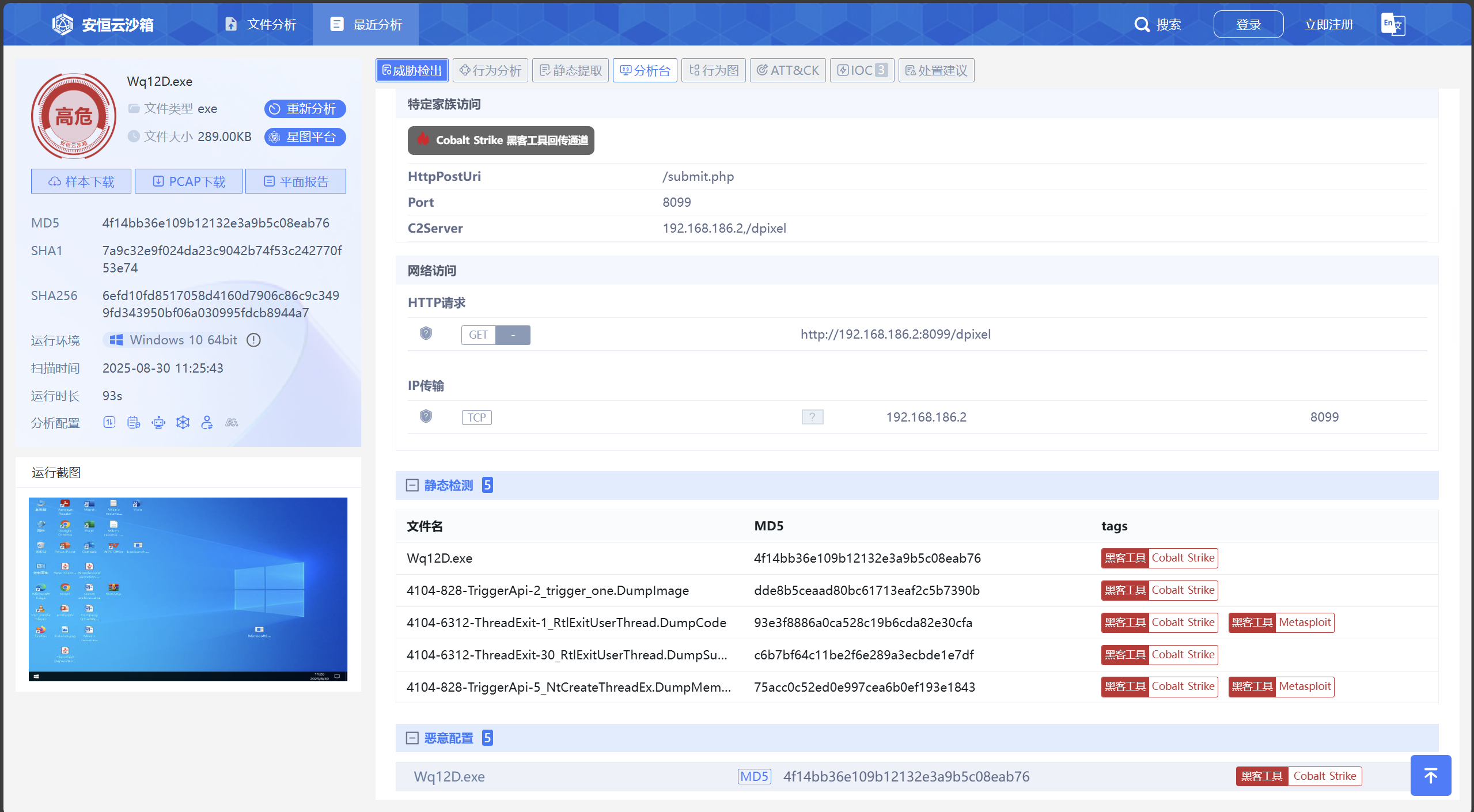
Task: Collapse the 恶意配置 section
Action: click(x=412, y=738)
